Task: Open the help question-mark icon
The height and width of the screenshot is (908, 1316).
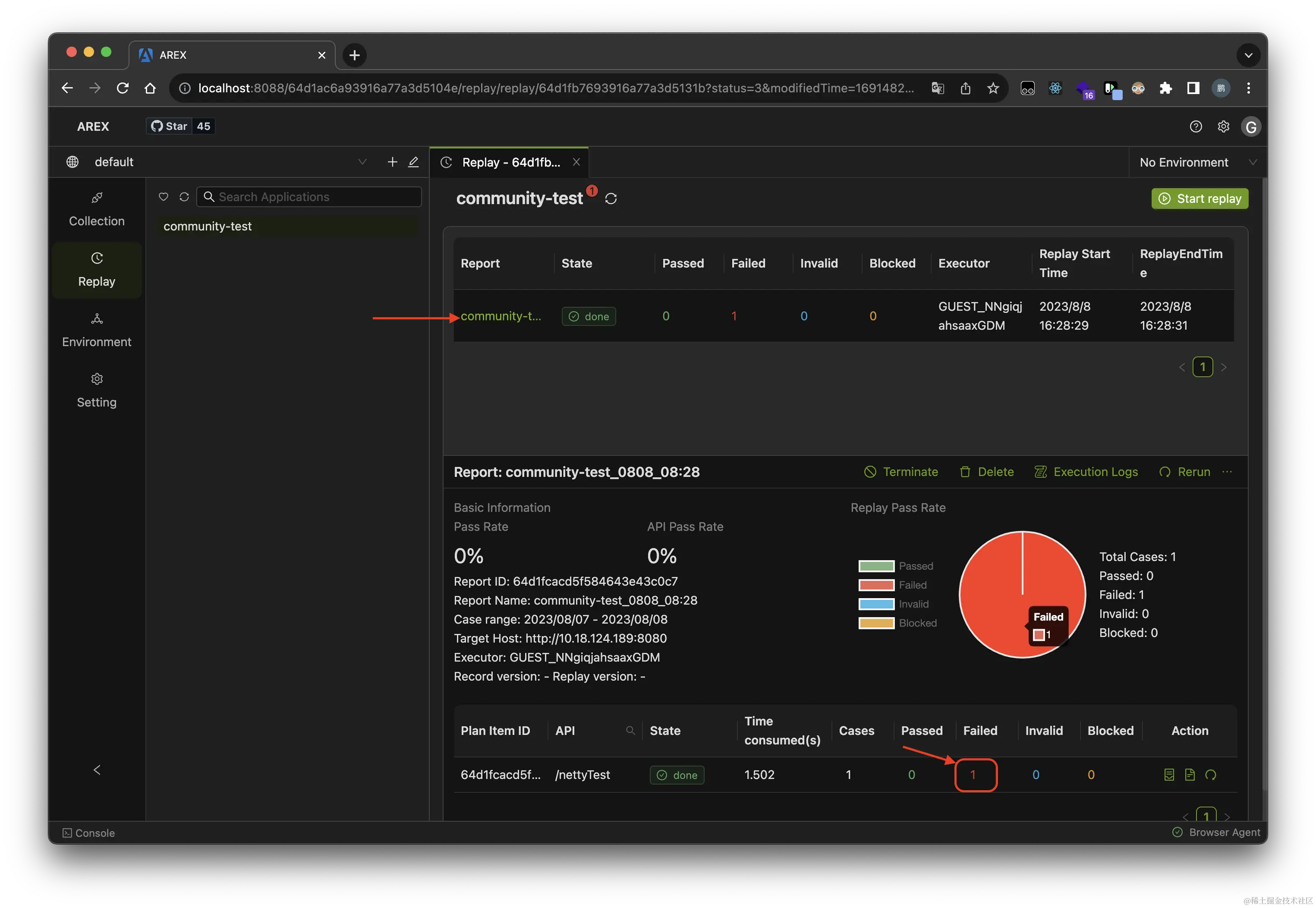Action: tap(1195, 126)
